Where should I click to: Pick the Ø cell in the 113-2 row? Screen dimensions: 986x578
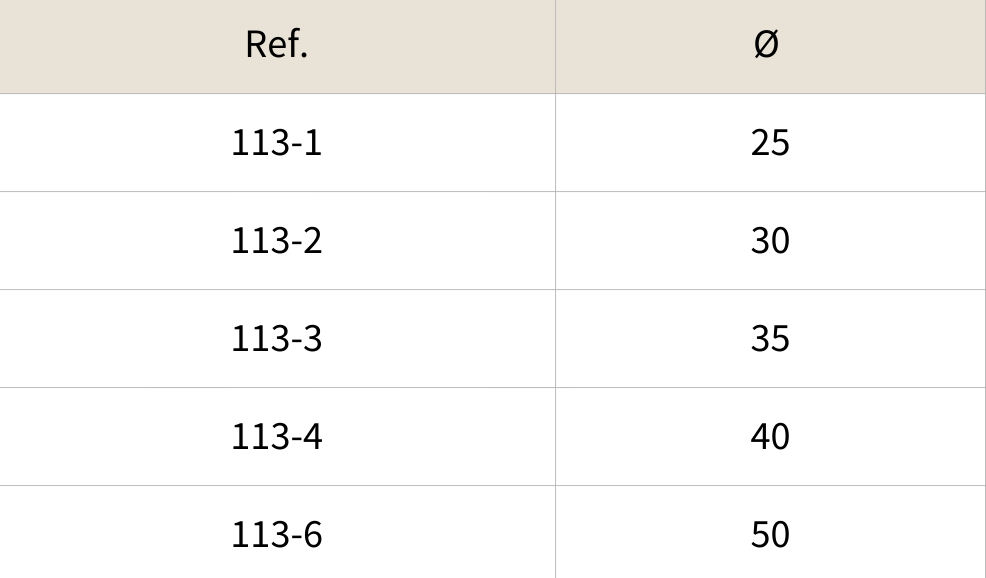click(769, 241)
